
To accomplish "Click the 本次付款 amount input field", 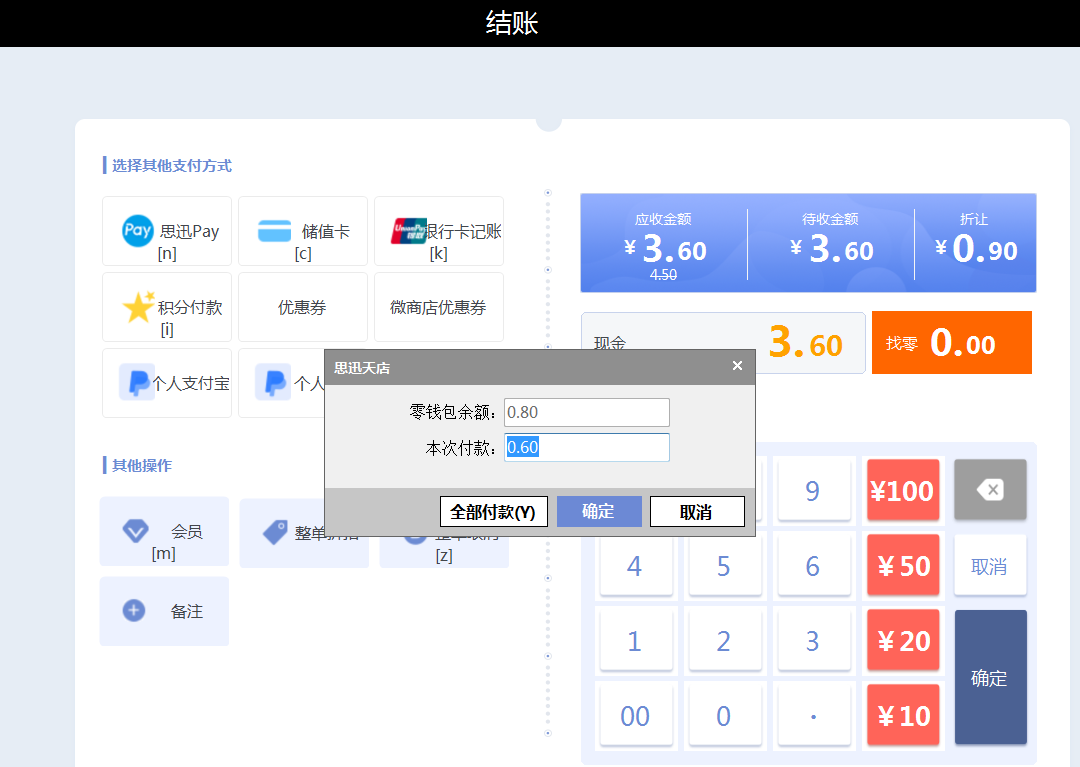I will tap(587, 448).
